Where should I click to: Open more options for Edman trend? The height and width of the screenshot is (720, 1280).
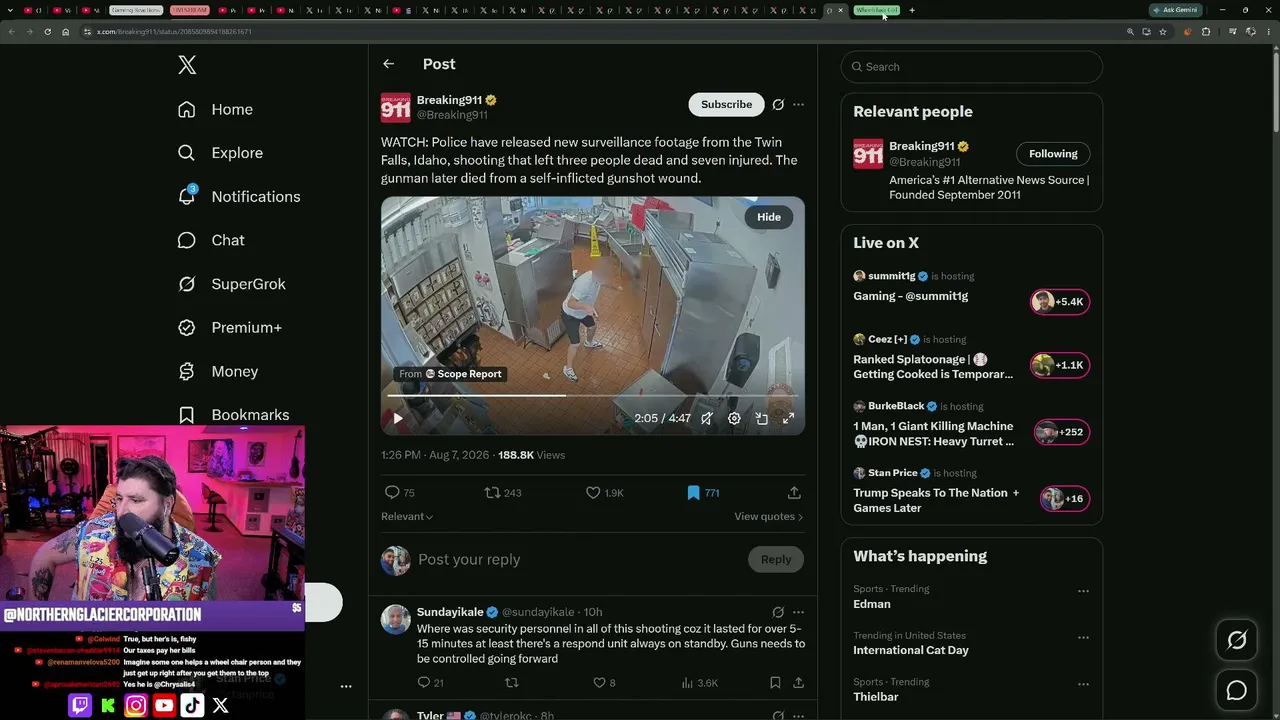[x=1083, y=591]
